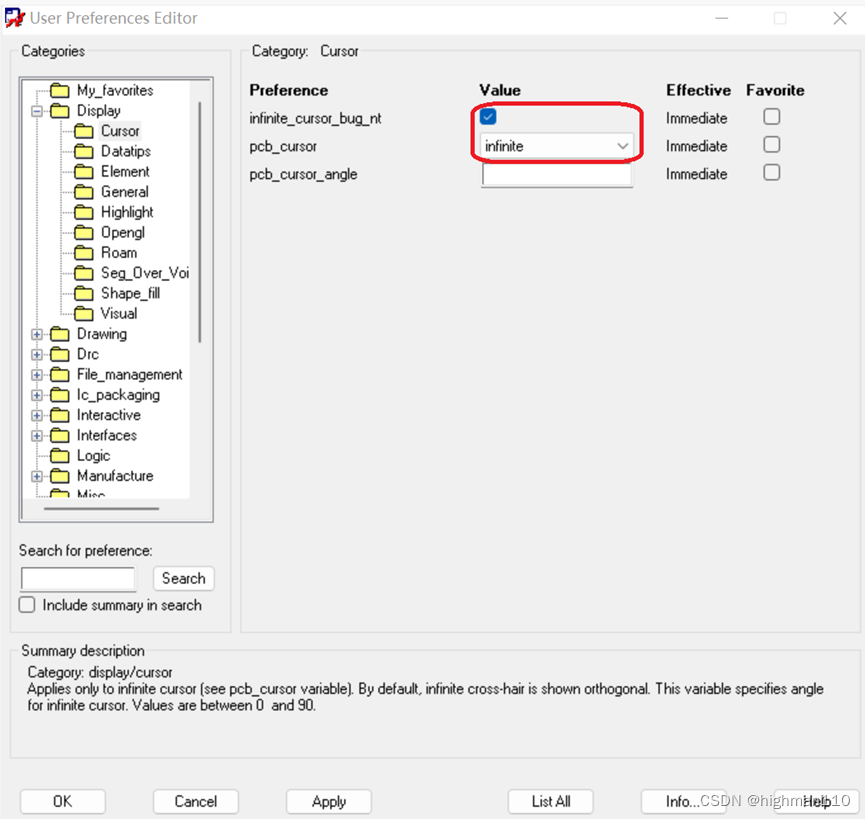This screenshot has height=819, width=865.
Task: Click the Seg_Over_Voi folder icon
Action: 84,273
